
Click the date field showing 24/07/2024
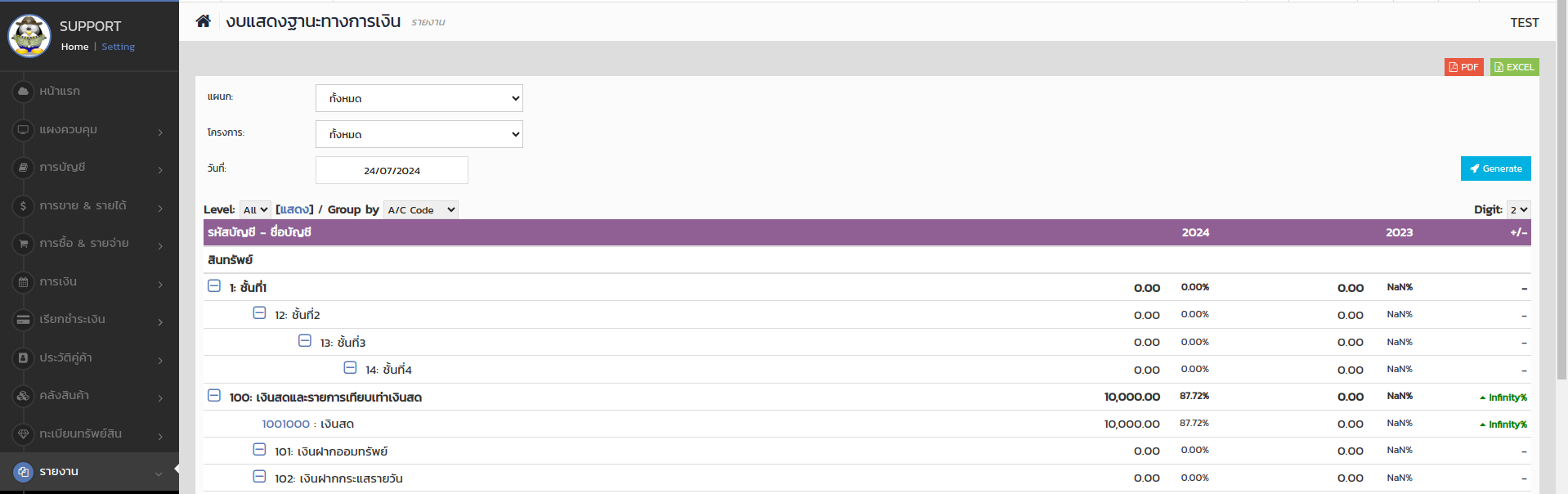click(392, 170)
